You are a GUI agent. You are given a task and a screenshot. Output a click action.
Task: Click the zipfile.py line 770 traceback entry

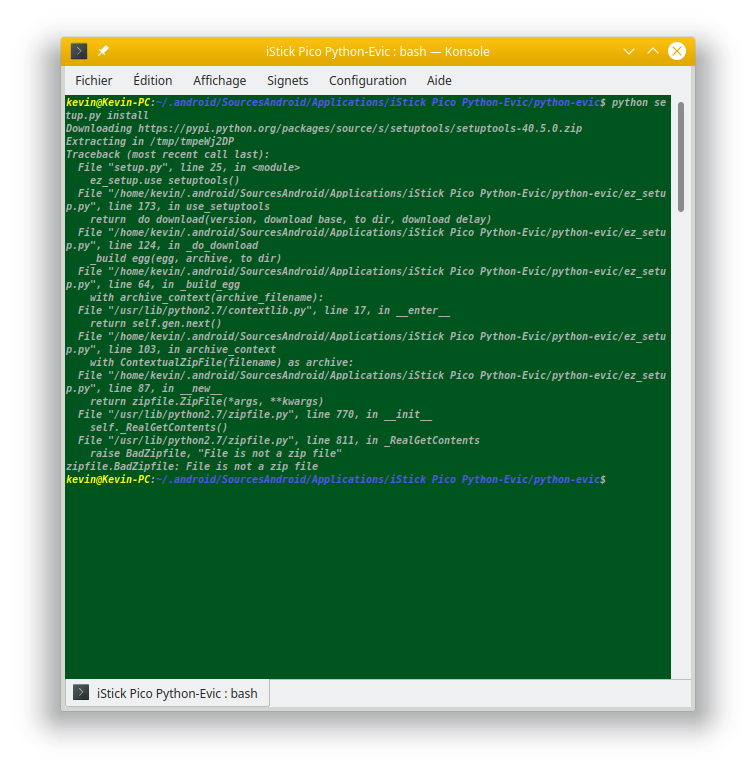coord(254,415)
